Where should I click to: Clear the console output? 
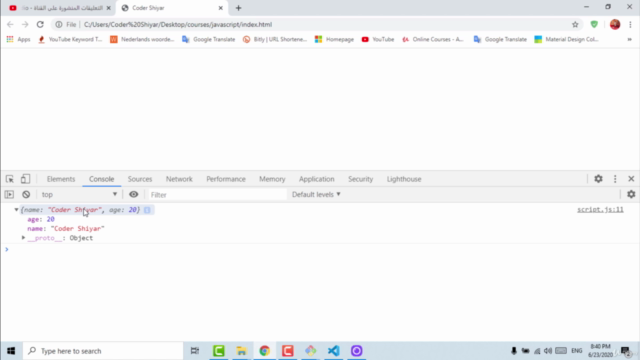(x=26, y=195)
